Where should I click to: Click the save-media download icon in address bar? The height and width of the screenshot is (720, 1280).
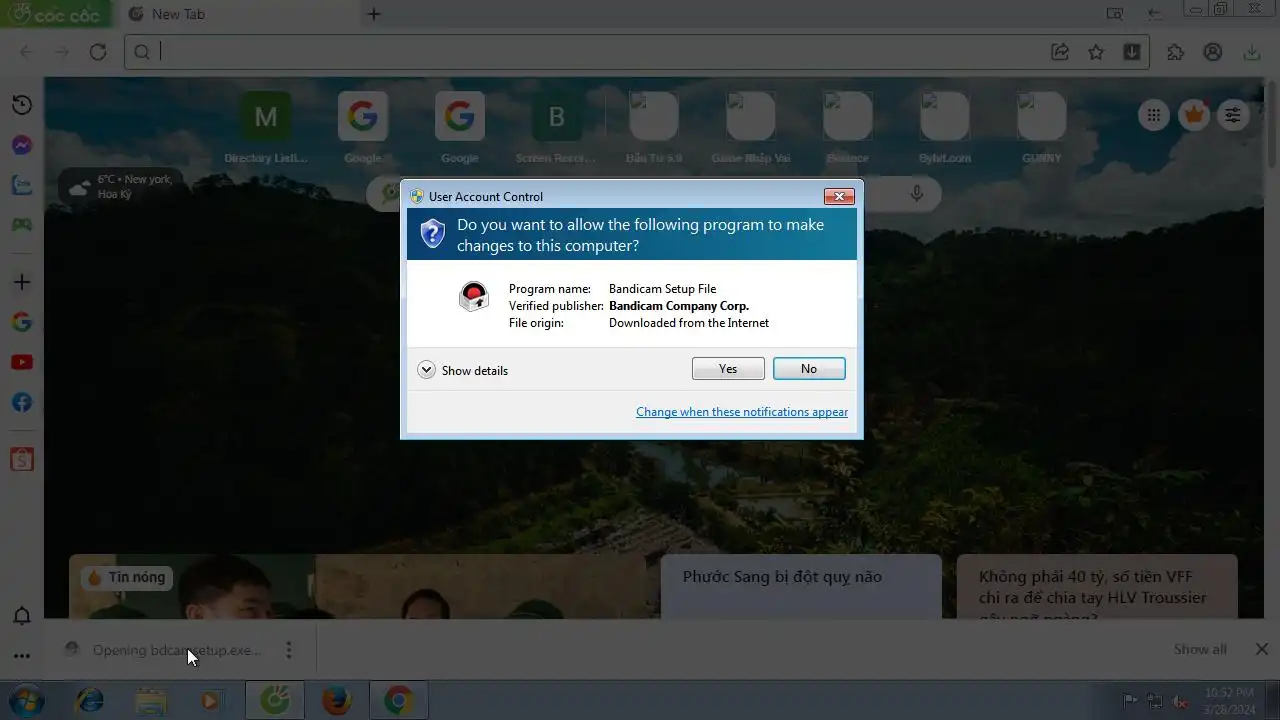1132,52
